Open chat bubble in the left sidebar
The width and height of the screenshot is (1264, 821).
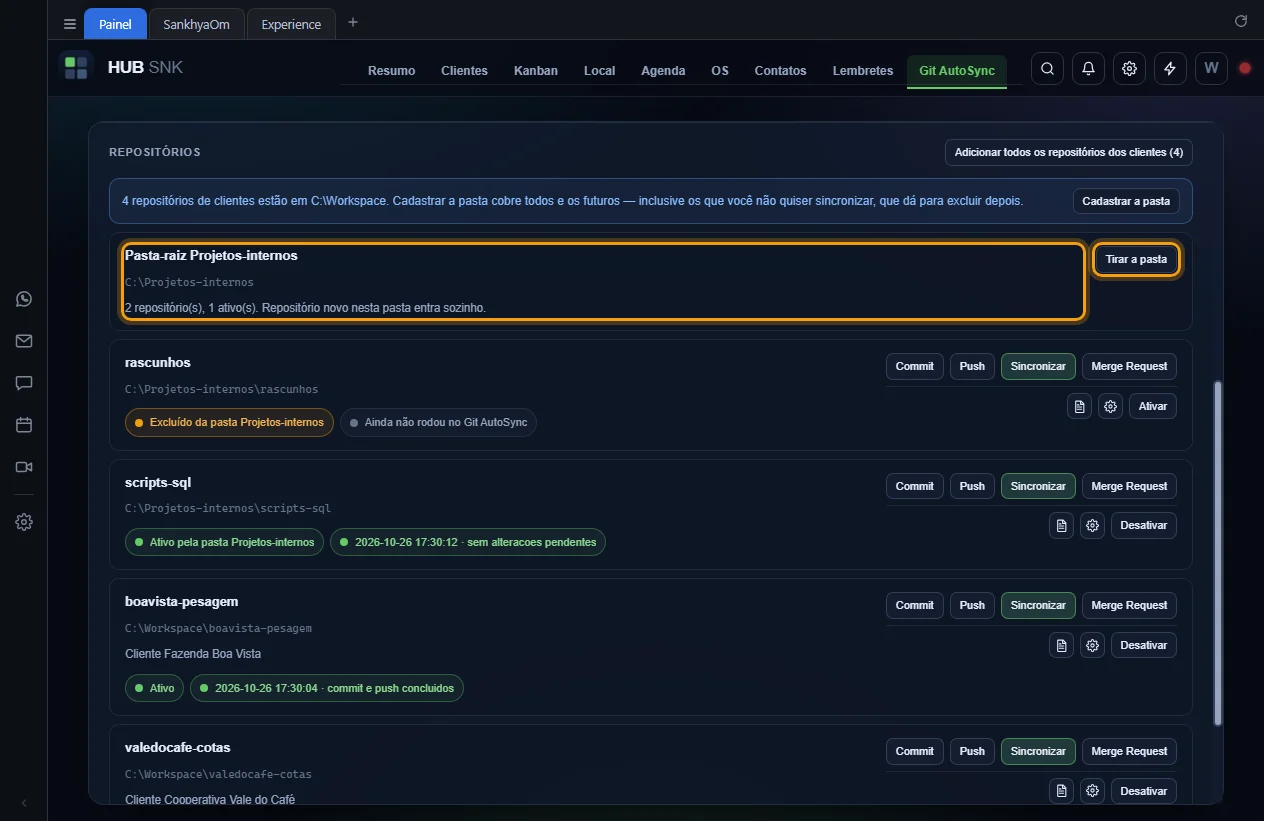coord(24,383)
